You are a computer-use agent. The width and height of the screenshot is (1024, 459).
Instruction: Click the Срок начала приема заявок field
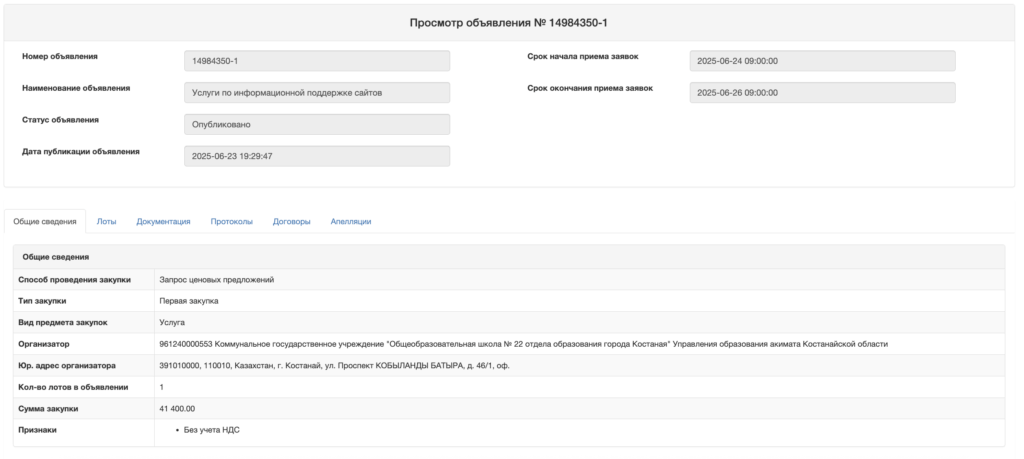click(x=822, y=61)
